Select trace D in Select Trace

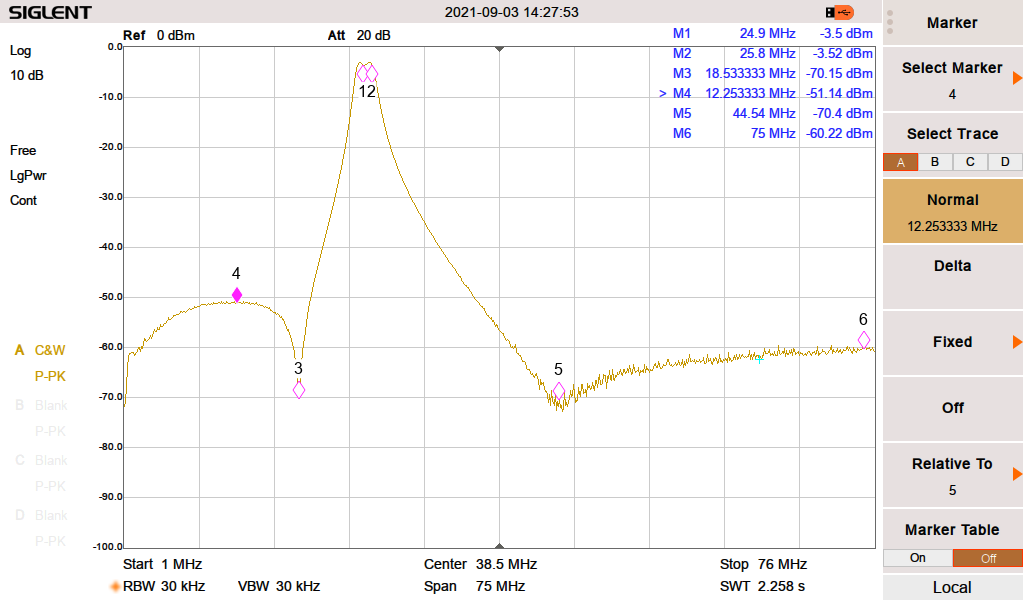1005,162
